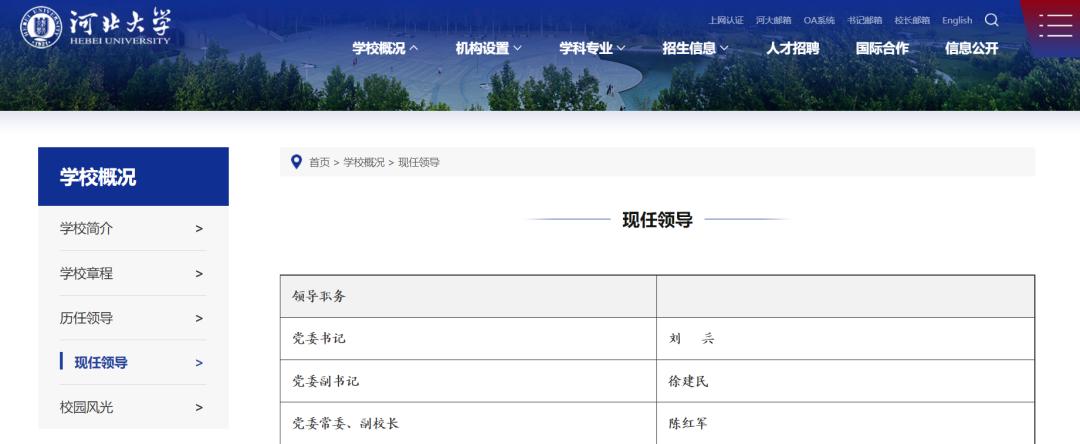Image resolution: width=1080 pixels, height=444 pixels.
Task: Click the location pin breadcrumb icon
Action: [296, 162]
